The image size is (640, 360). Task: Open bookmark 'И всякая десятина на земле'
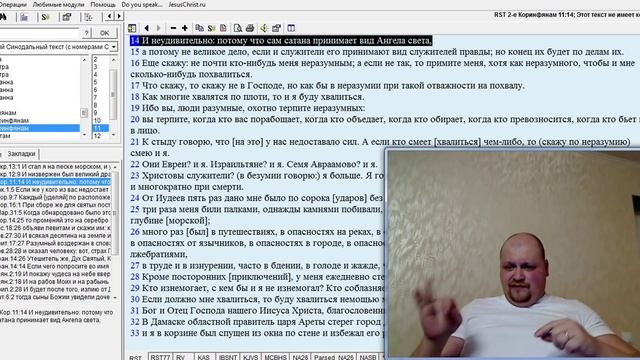click(55, 236)
